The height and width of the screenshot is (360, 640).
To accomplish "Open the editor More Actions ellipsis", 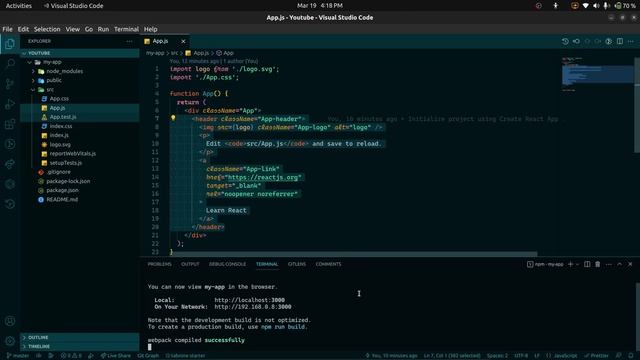I will [x=631, y=41].
